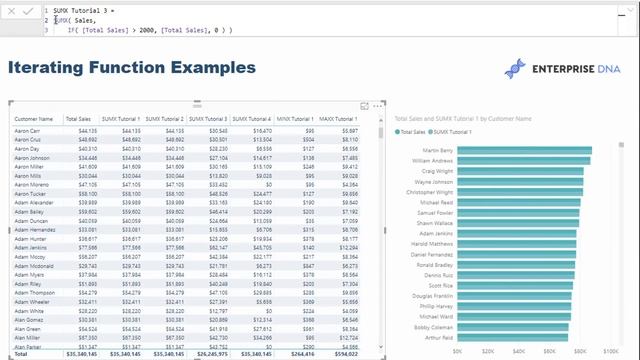Click SUMX Tutorial 1 legend marker in chart

[430, 132]
